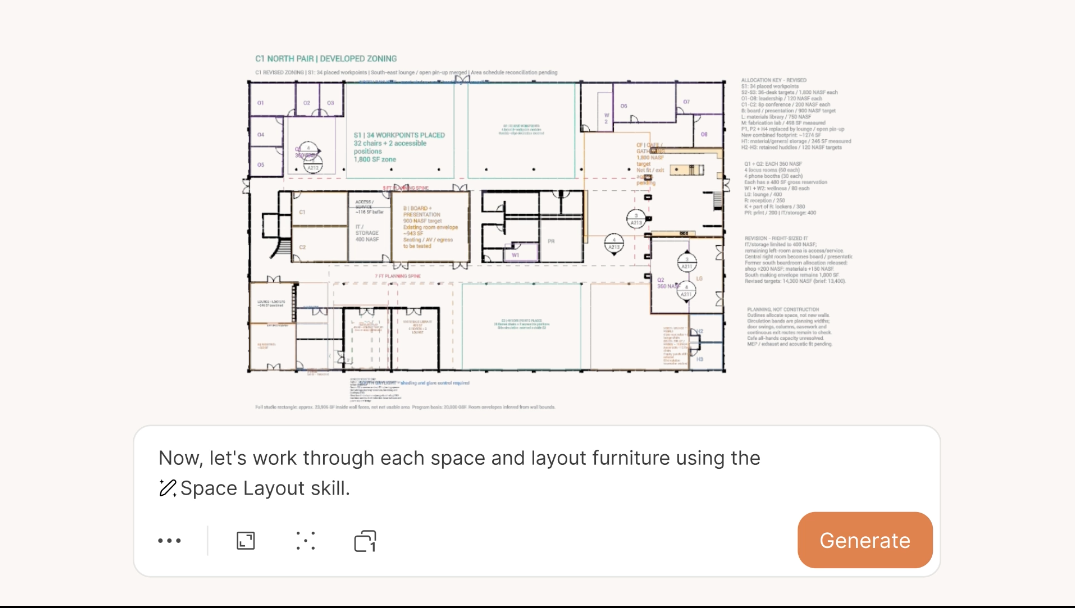Image resolution: width=1075 pixels, height=608 pixels.
Task: Click office label O4 on the plan
Action: pyautogui.click(x=261, y=134)
